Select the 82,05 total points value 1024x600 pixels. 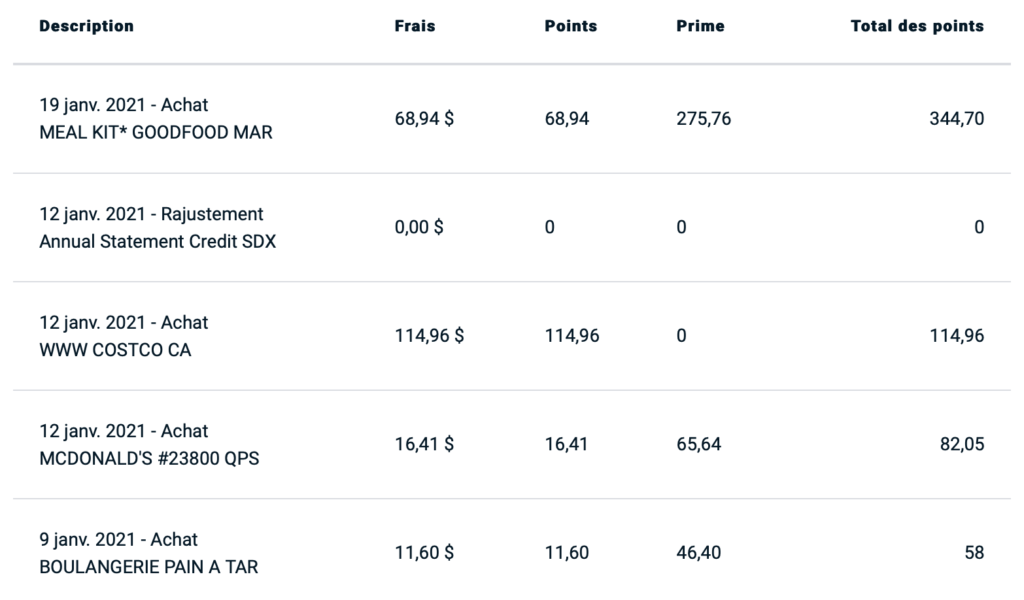[x=961, y=444]
